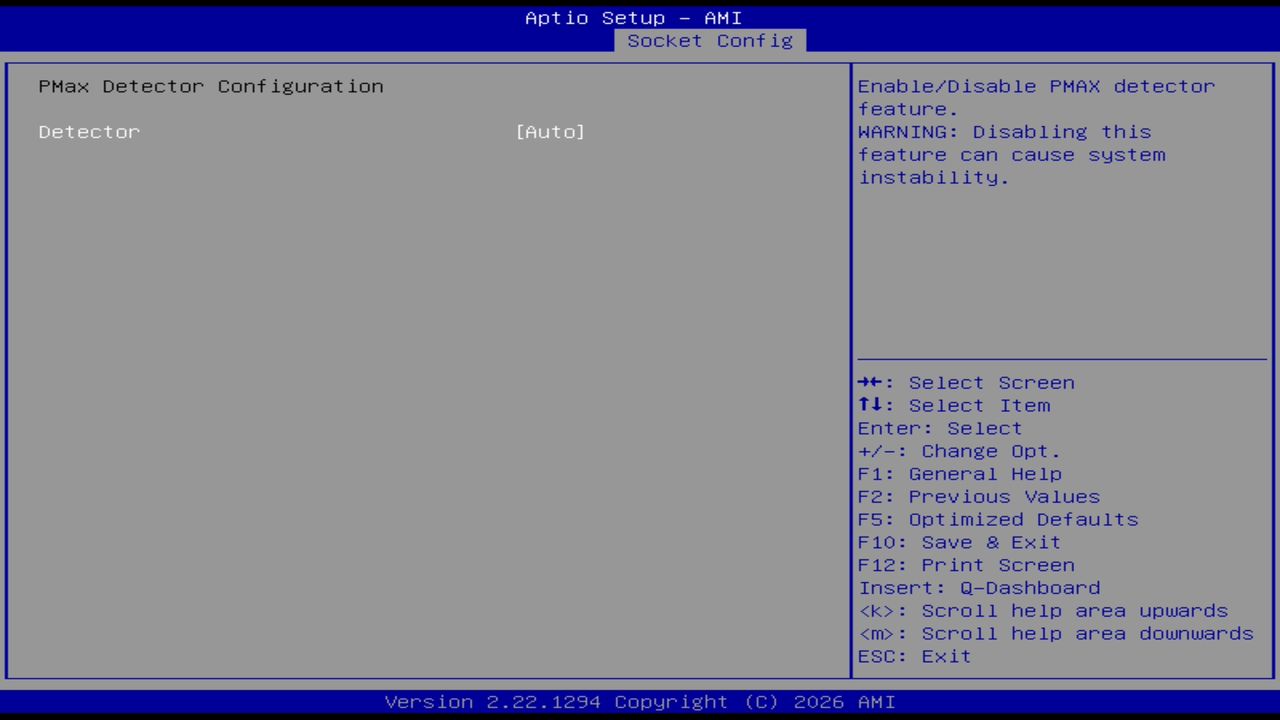Click the Detector option row
The height and width of the screenshot is (720, 1280).
pos(89,131)
